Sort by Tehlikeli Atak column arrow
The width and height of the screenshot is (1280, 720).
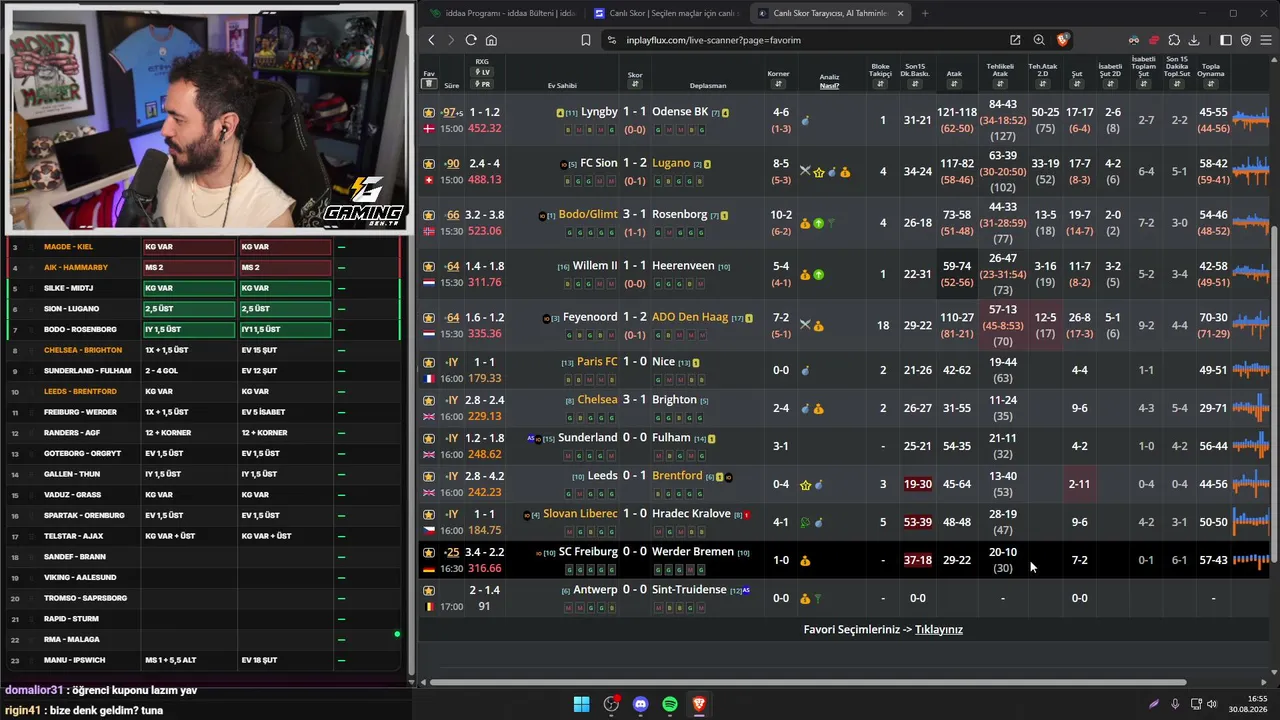[1000, 84]
